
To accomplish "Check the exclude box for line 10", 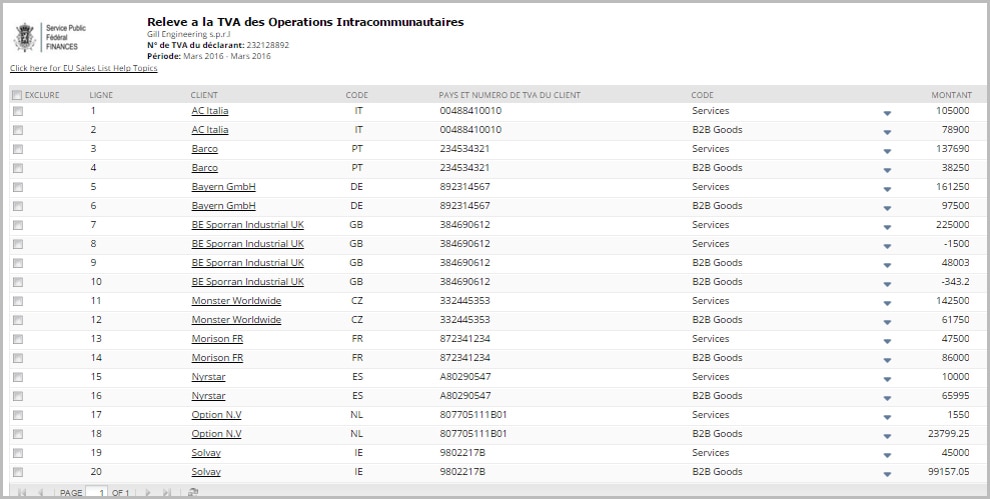I will point(18,282).
